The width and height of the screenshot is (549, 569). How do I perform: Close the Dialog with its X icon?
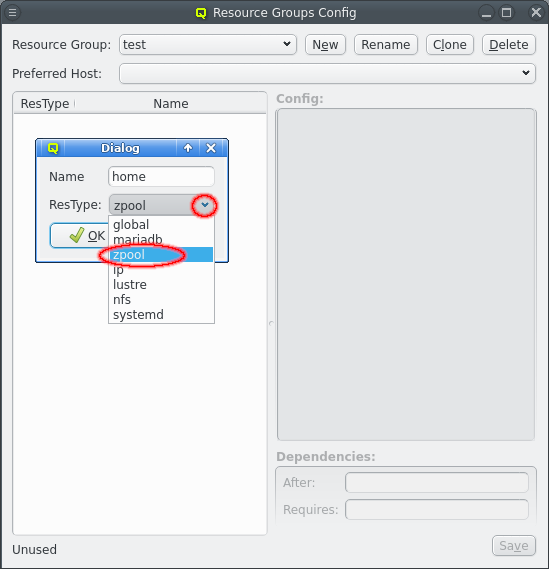(211, 148)
